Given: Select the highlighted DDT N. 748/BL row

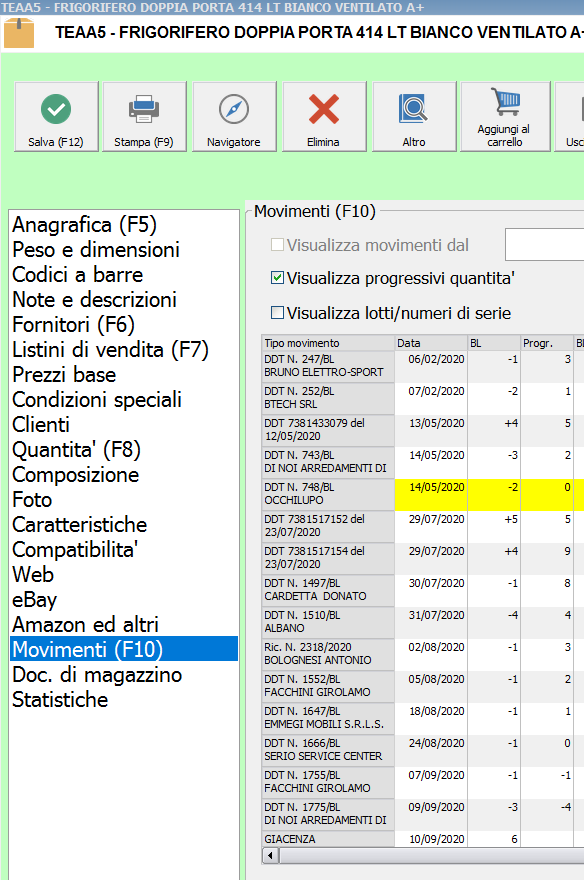Looking at the screenshot, I should pos(423,494).
